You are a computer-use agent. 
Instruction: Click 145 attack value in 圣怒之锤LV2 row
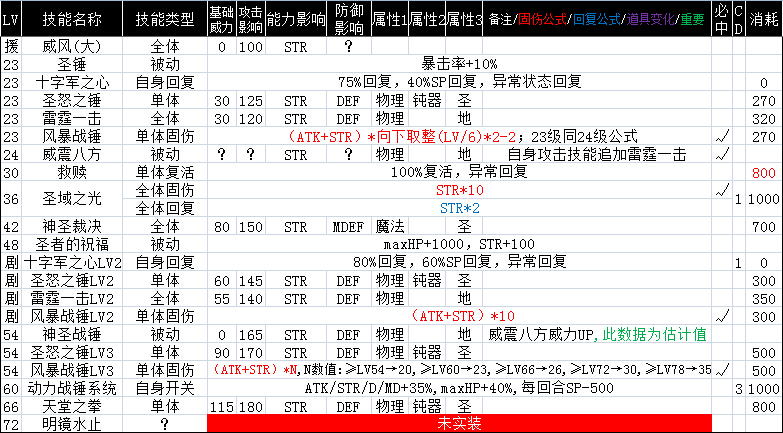coord(251,280)
